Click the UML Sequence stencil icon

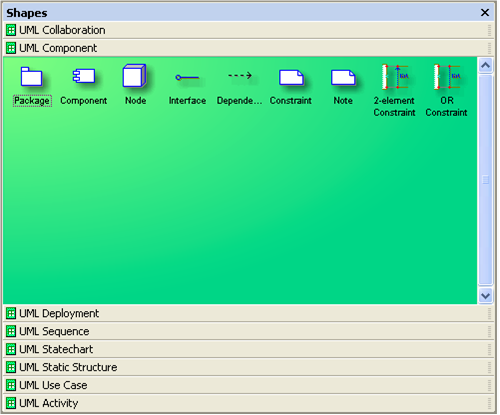point(11,332)
